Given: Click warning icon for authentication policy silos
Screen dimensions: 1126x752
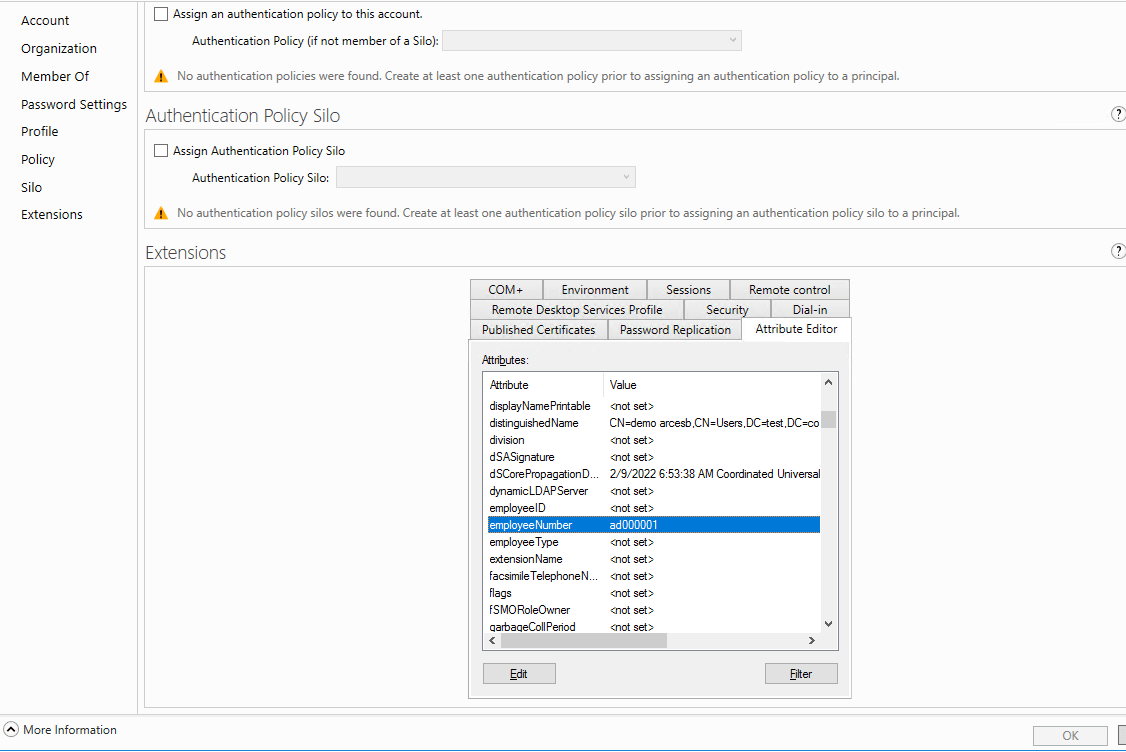Looking at the screenshot, I should pyautogui.click(x=161, y=213).
